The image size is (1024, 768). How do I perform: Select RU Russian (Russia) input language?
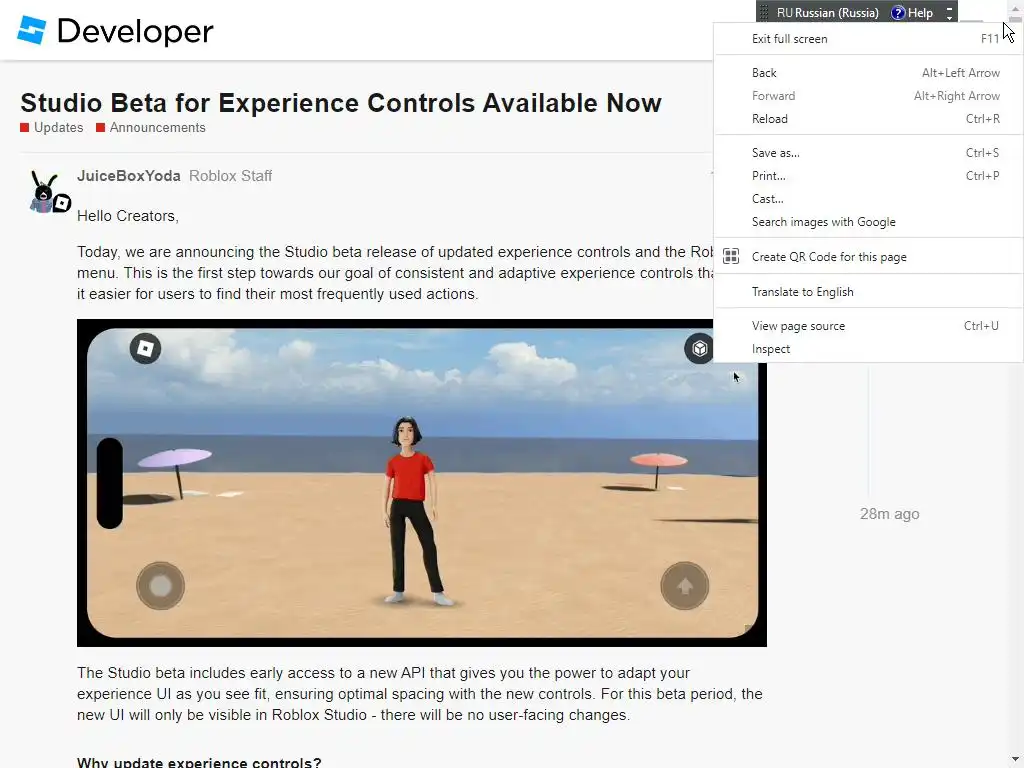tap(827, 13)
